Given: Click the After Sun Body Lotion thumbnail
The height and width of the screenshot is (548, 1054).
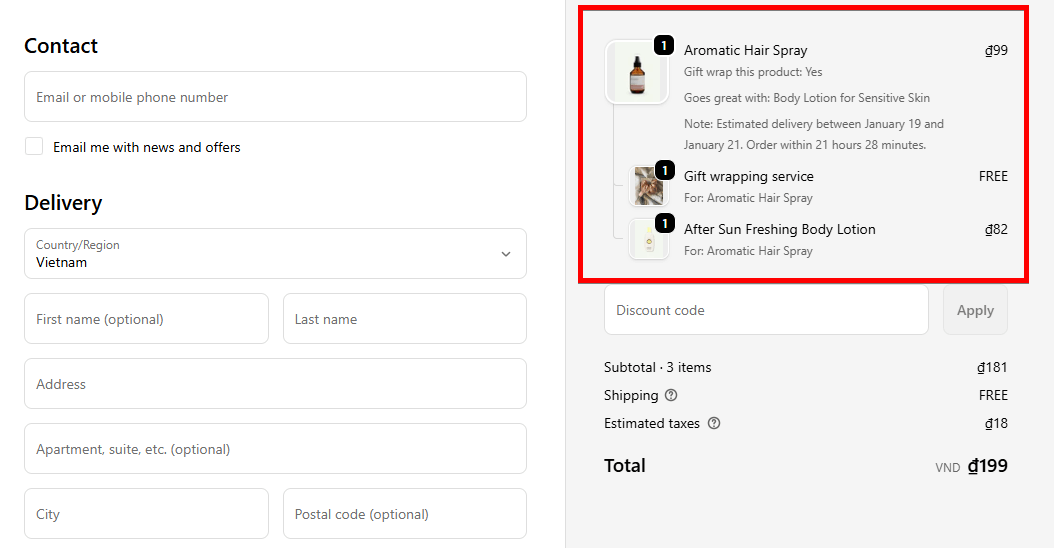Looking at the screenshot, I should click(x=648, y=240).
